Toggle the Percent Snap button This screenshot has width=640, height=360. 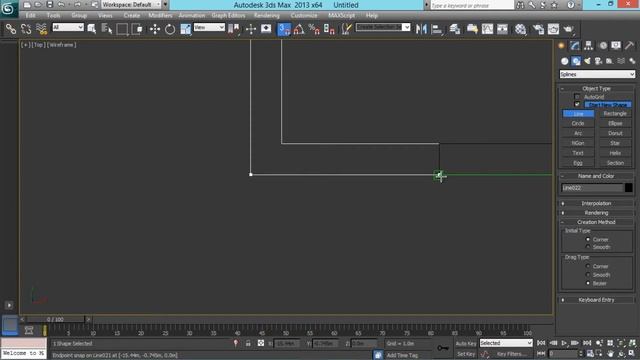pos(314,29)
